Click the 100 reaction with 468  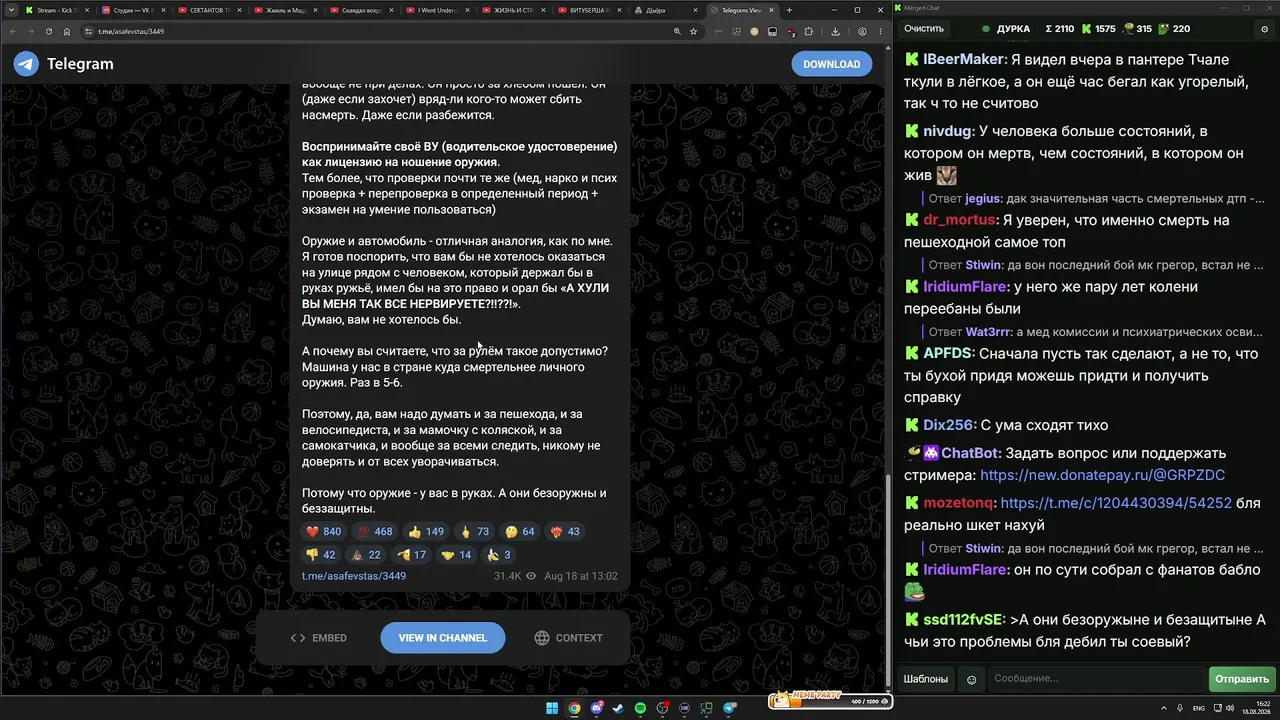tap(375, 532)
